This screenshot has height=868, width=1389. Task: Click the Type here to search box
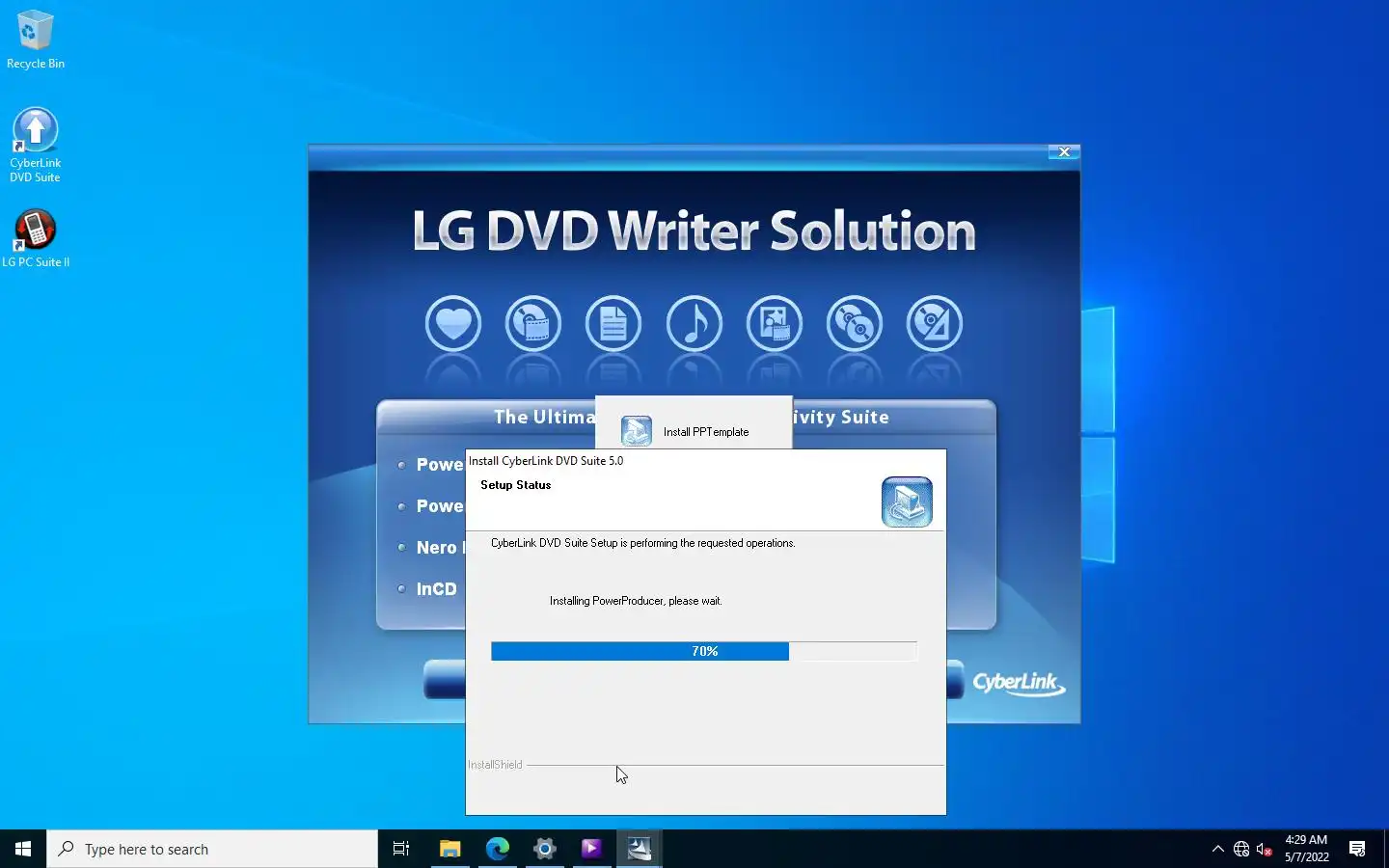[x=212, y=849]
